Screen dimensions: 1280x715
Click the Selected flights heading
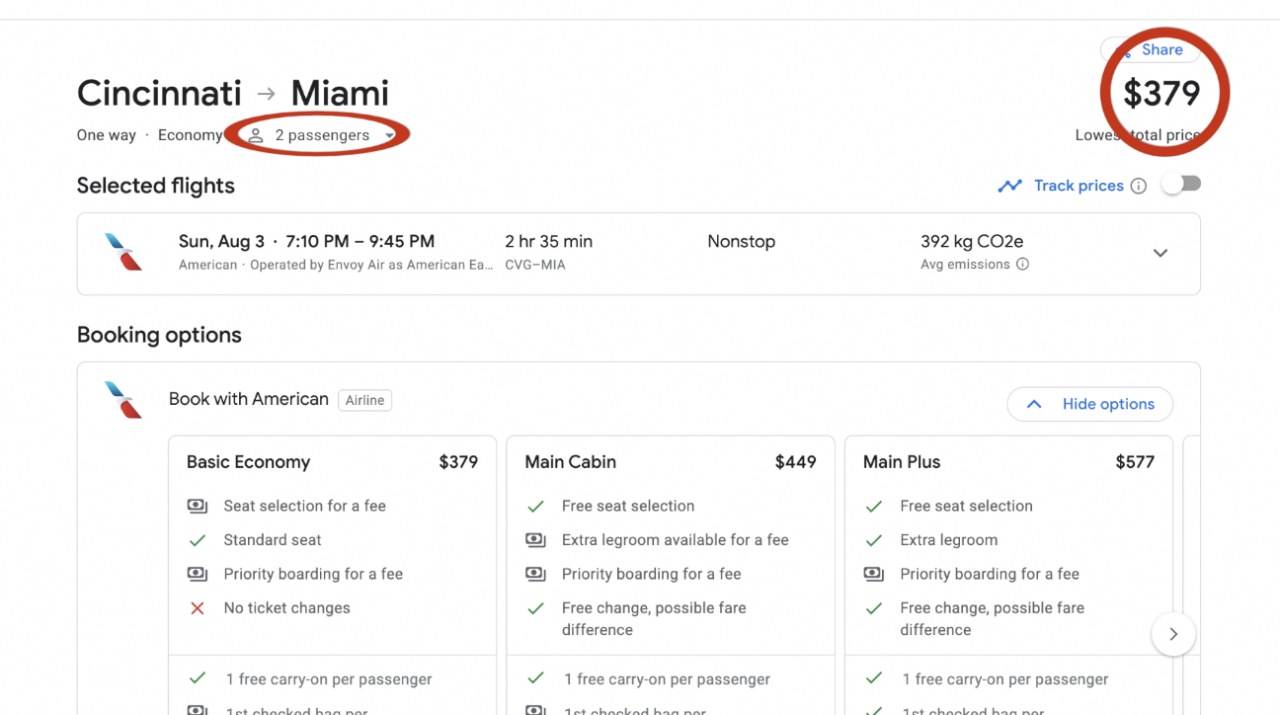click(155, 185)
